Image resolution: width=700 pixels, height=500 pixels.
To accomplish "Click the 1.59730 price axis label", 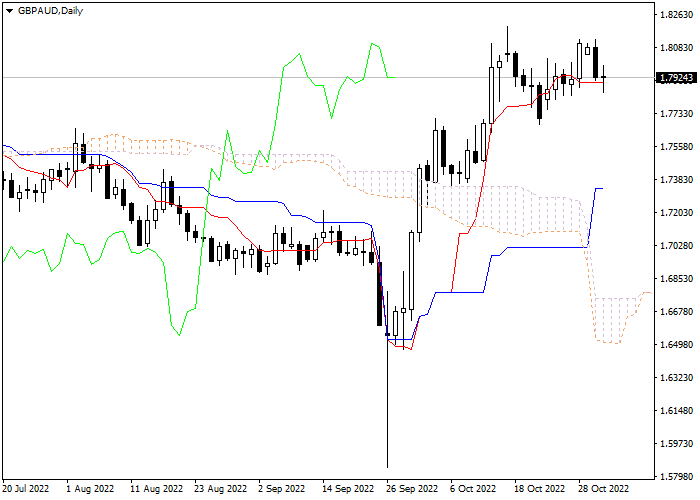I will pyautogui.click(x=676, y=444).
